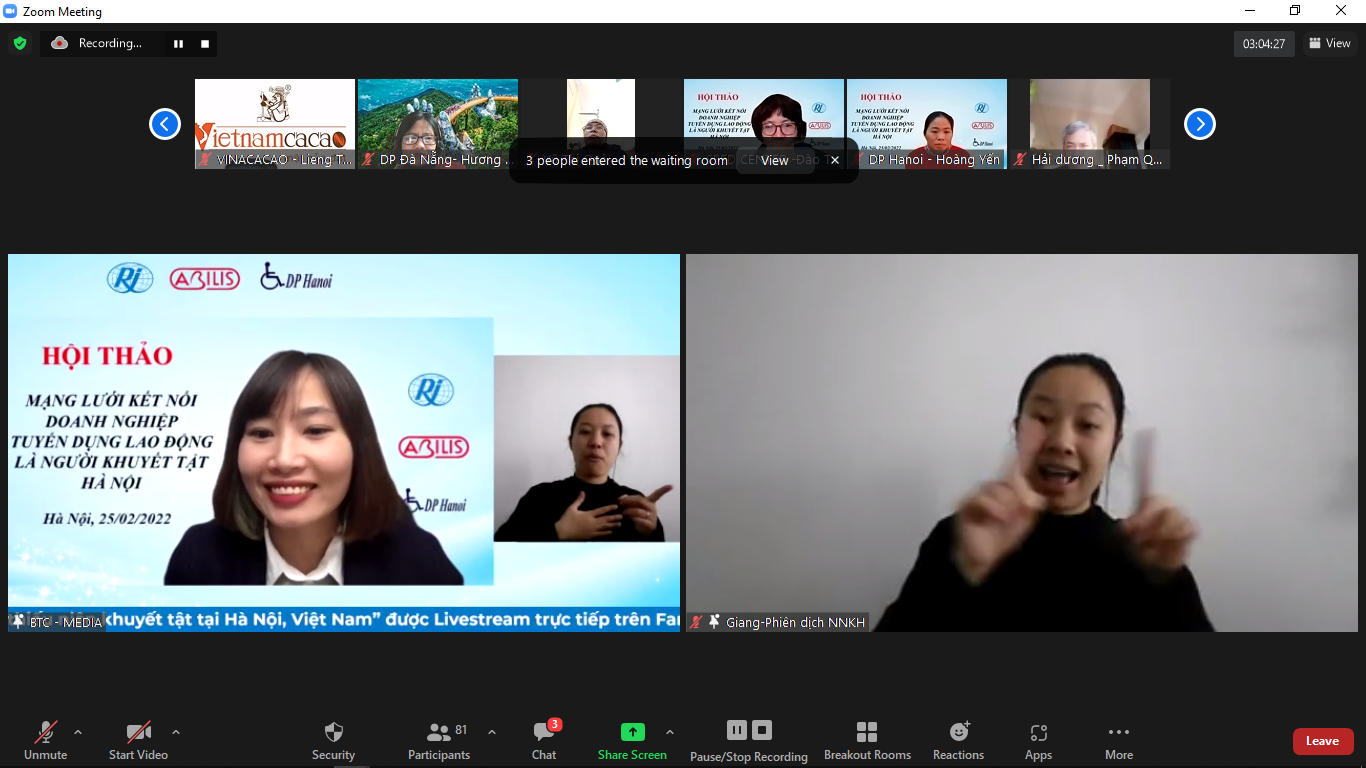Click Share Screen button
This screenshot has height=768, width=1366.
(x=632, y=741)
